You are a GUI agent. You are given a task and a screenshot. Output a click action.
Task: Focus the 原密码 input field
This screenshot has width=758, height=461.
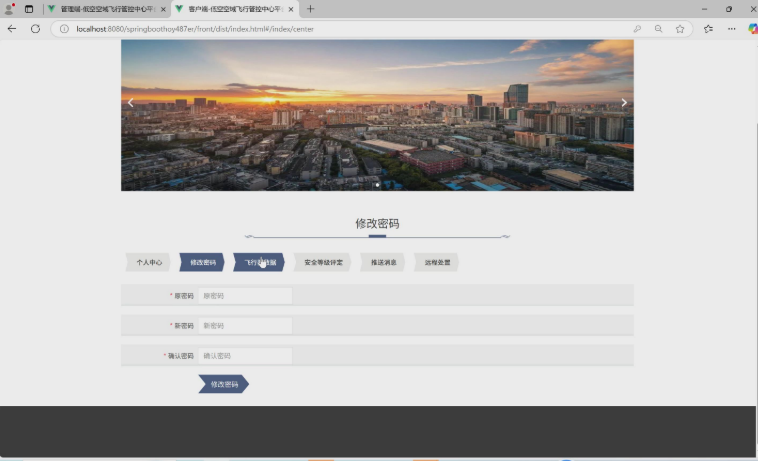245,296
